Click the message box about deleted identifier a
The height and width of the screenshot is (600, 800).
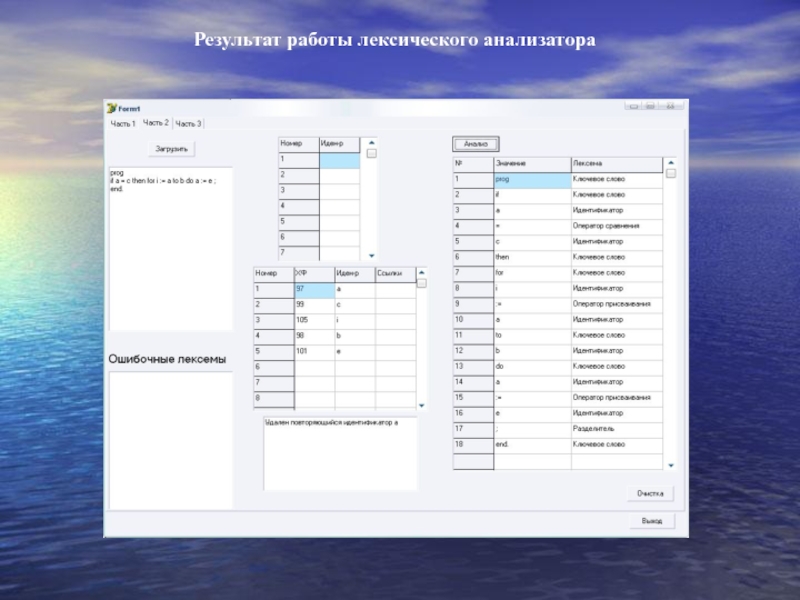click(340, 454)
